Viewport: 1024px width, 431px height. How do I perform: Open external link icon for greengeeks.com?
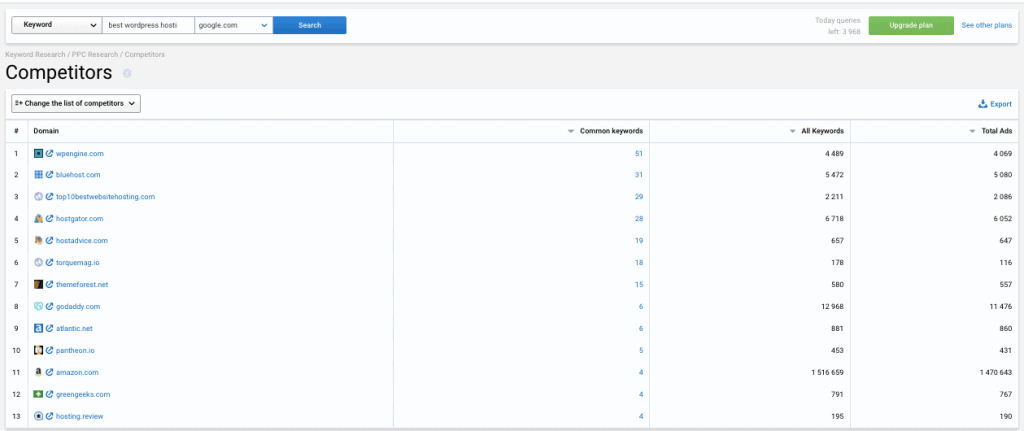(49, 394)
